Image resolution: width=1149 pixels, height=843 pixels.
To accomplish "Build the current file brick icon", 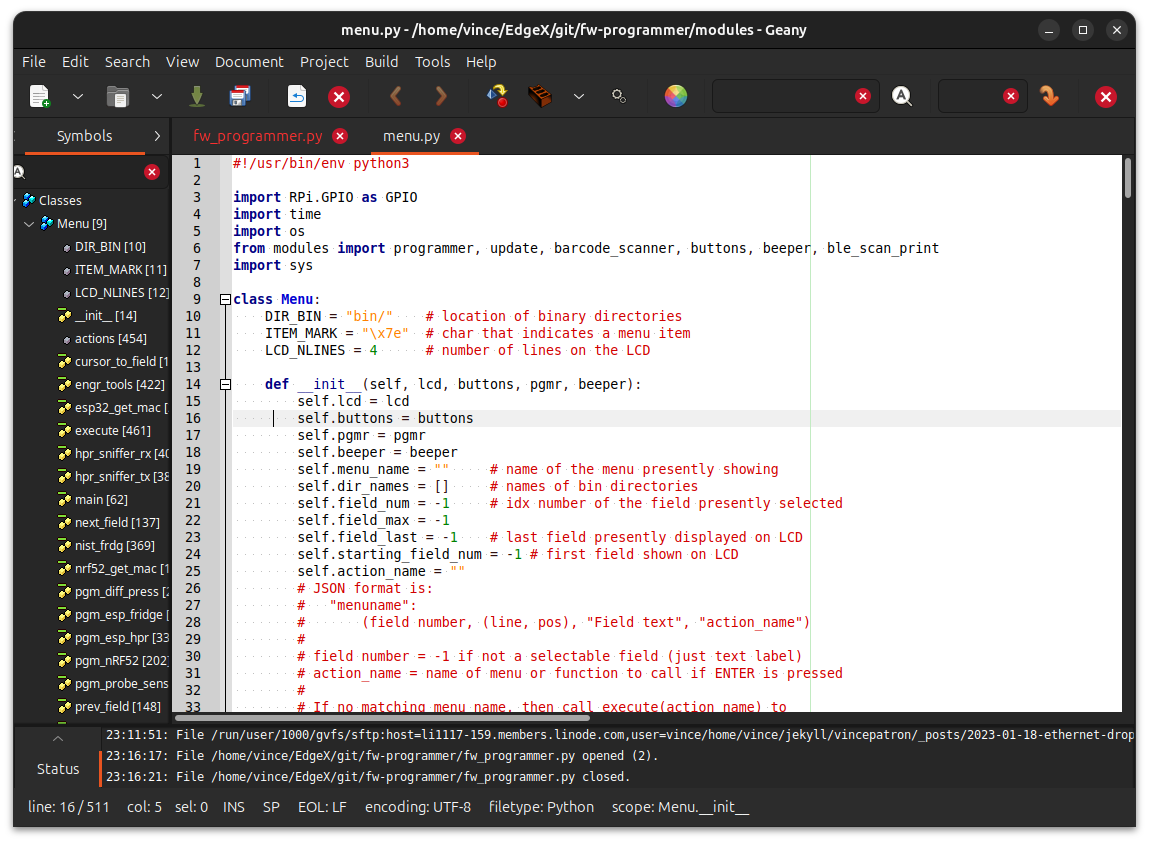I will tap(539, 96).
